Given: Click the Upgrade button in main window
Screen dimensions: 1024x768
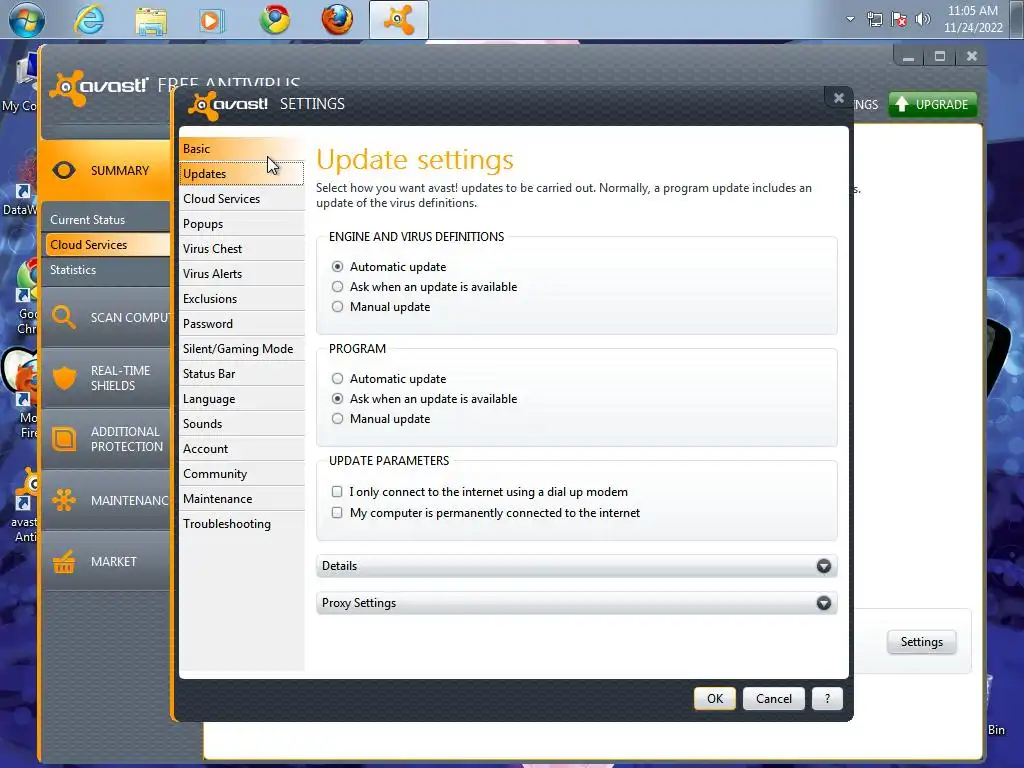Looking at the screenshot, I should point(933,104).
